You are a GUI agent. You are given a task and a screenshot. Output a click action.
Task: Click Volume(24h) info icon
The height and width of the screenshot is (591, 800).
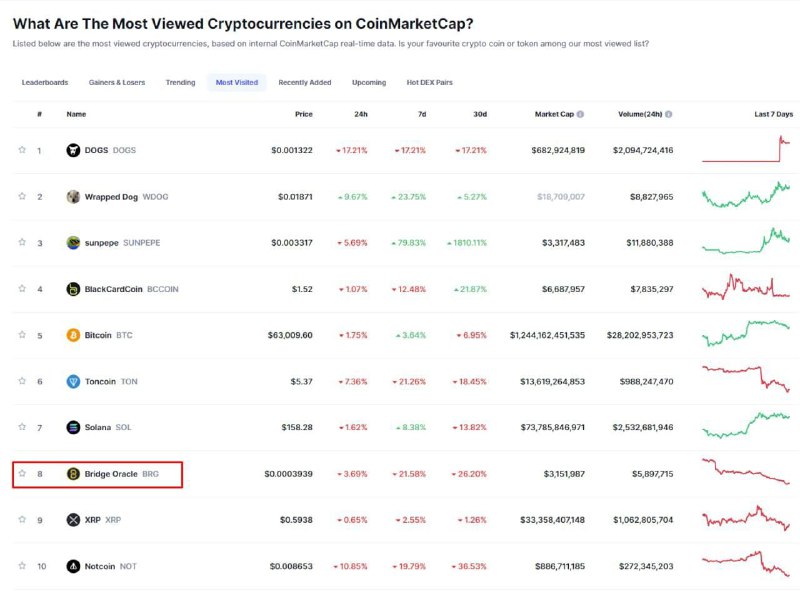(668, 114)
